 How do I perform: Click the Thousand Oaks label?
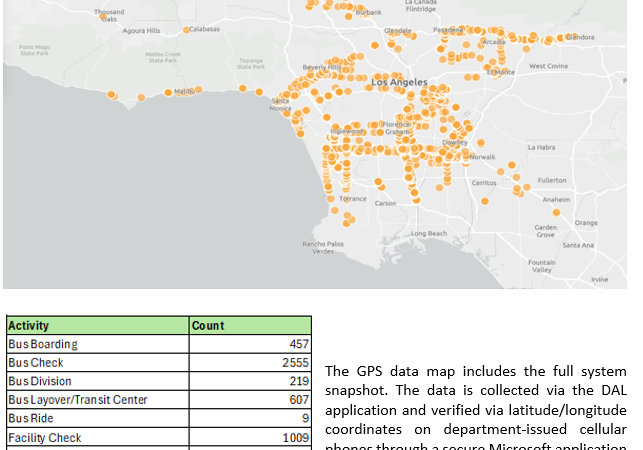pos(108,15)
